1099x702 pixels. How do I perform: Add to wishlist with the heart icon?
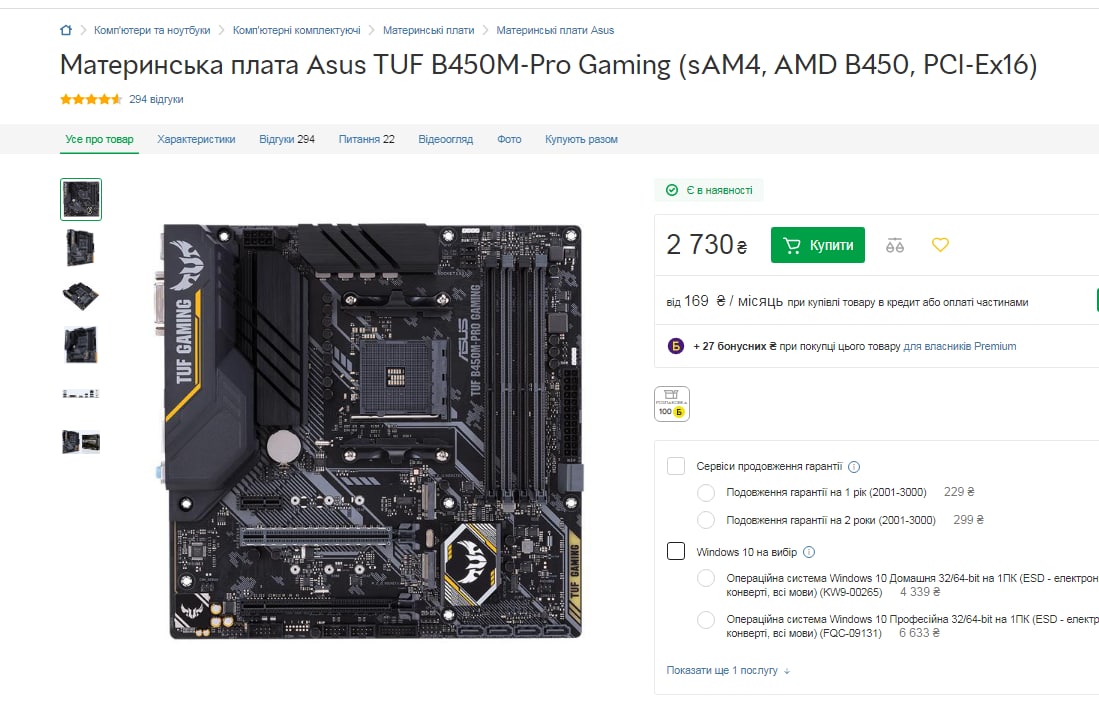[x=940, y=245]
